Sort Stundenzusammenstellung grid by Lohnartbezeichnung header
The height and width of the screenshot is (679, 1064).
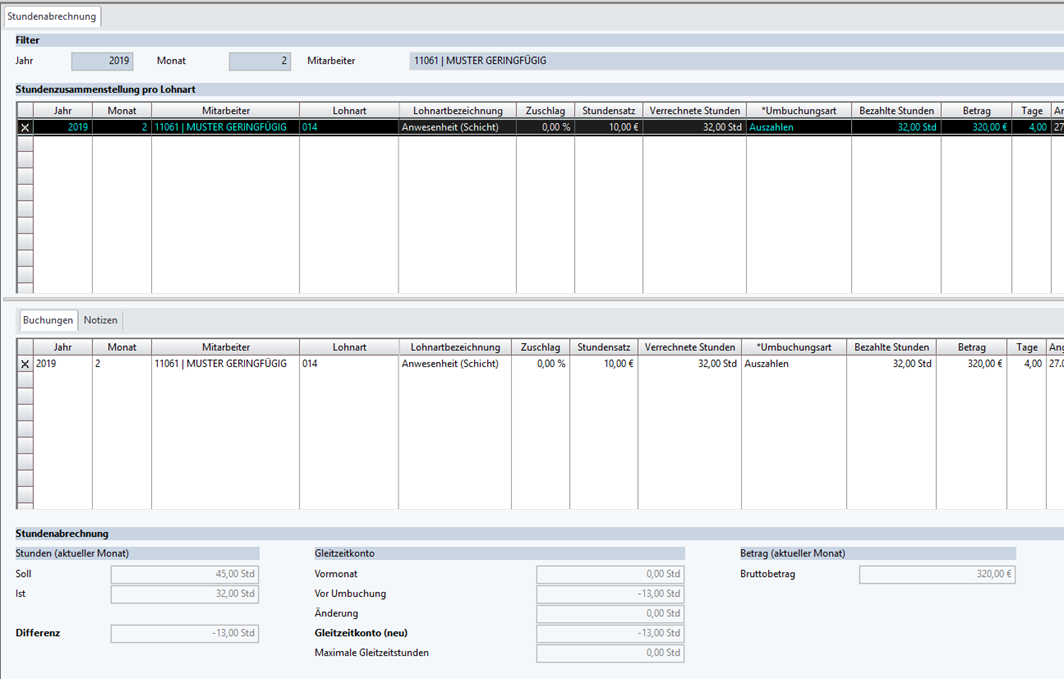tap(458, 110)
